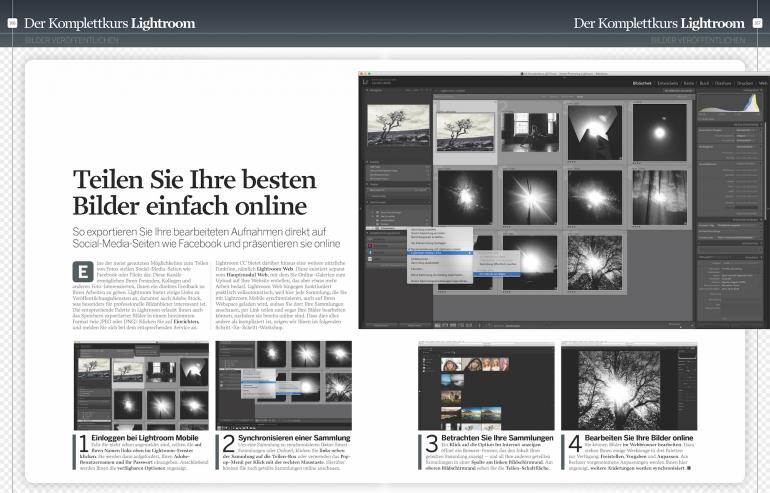
Task: Switch to the Buch module tab
Action: pyautogui.click(x=705, y=83)
